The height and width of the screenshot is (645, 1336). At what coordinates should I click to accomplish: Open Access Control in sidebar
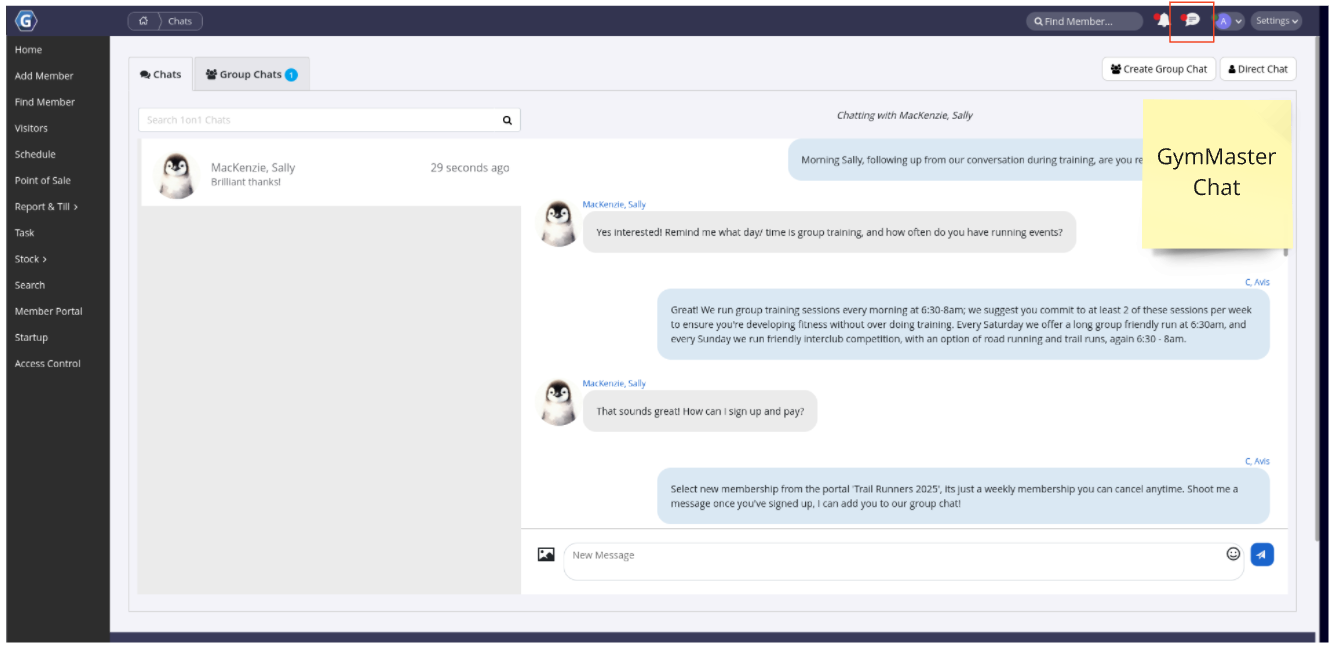[x=48, y=364]
